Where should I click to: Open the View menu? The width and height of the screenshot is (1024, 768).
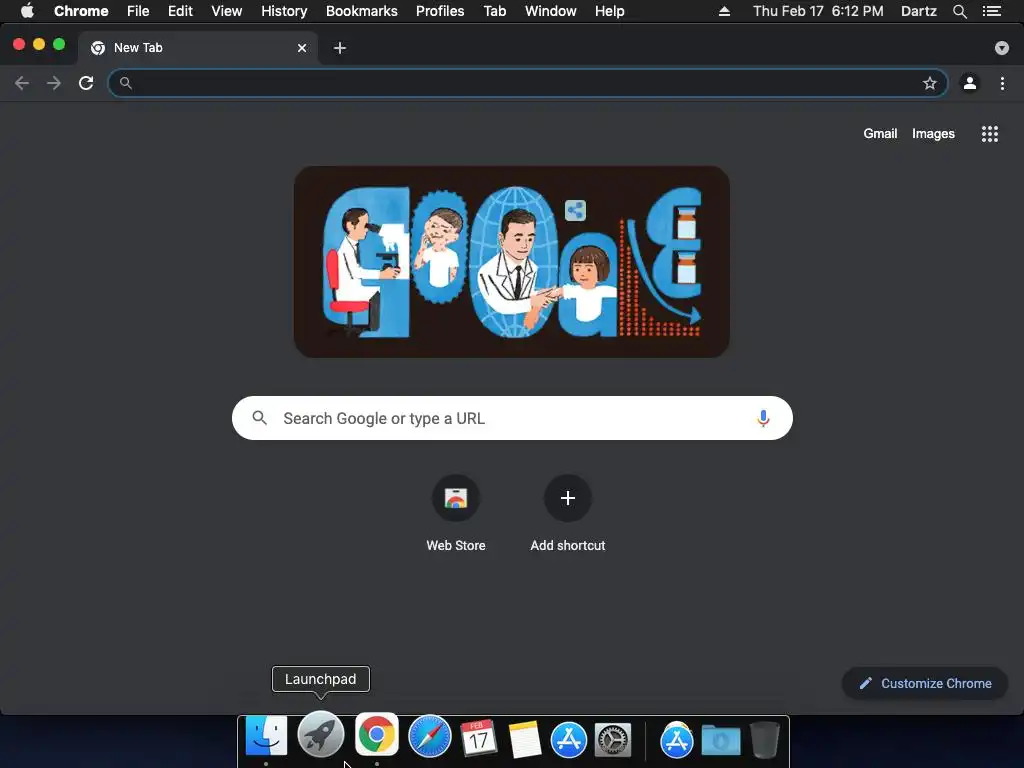pyautogui.click(x=227, y=11)
